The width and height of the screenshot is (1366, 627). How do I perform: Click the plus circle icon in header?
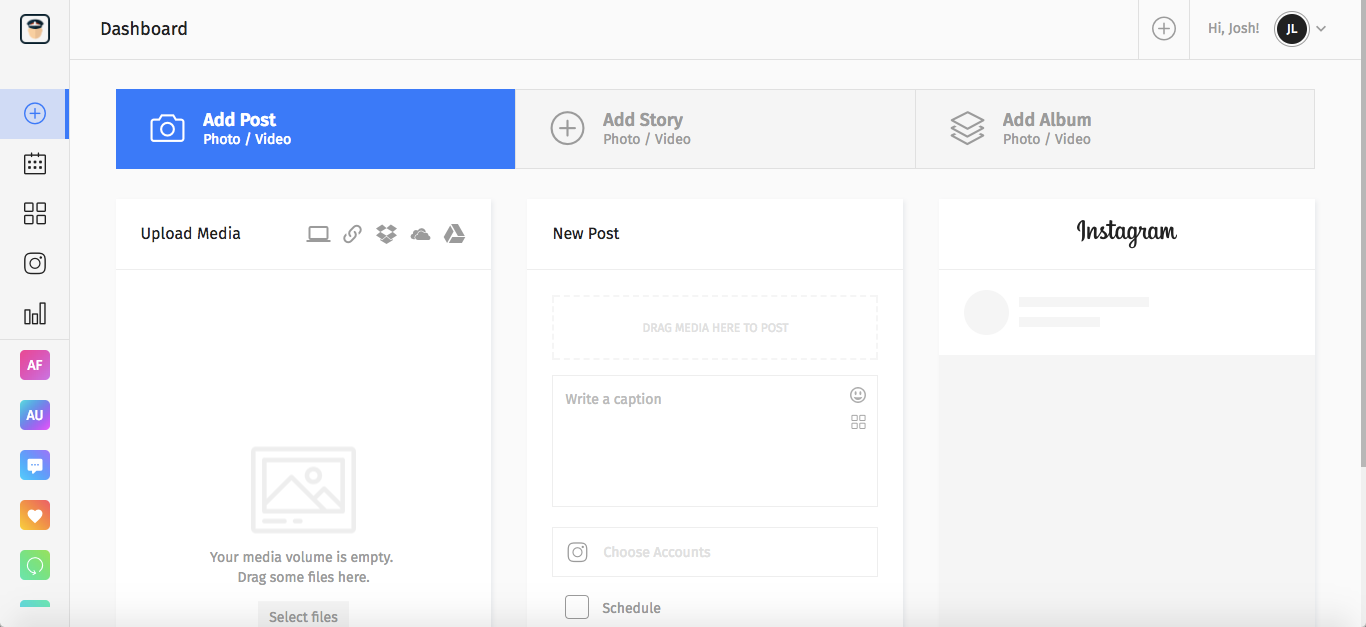(x=1164, y=29)
